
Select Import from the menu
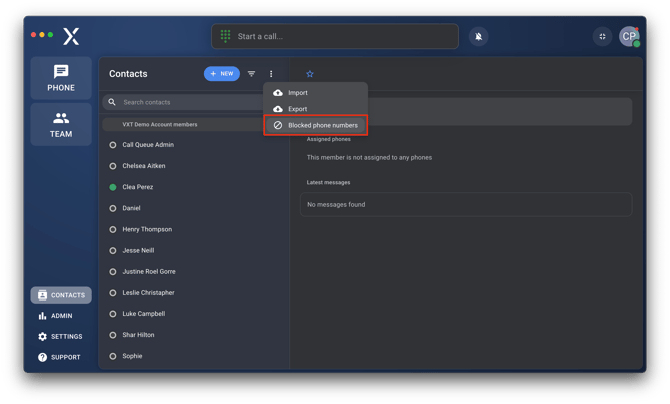click(297, 93)
